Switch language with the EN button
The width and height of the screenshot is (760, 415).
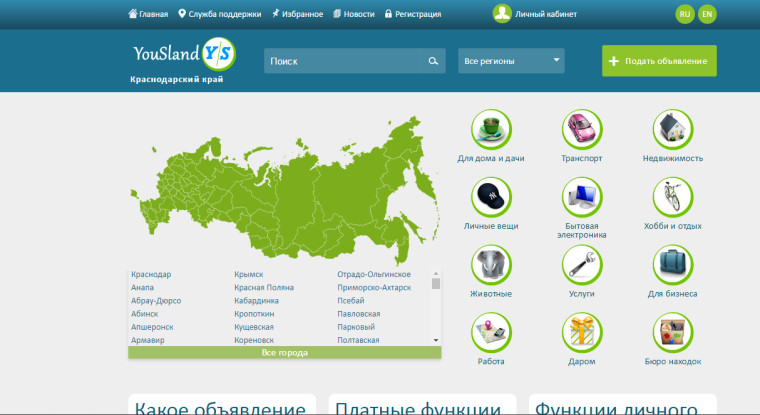pyautogui.click(x=707, y=14)
